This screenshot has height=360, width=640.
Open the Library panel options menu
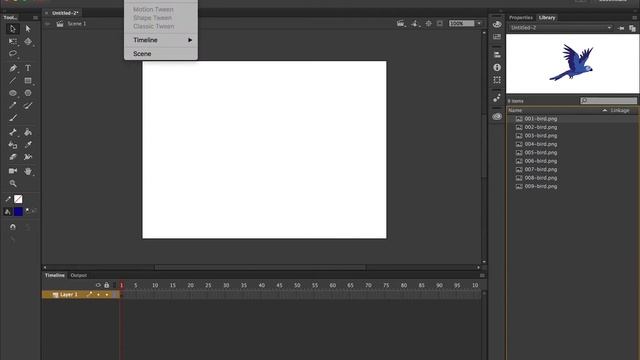click(634, 18)
